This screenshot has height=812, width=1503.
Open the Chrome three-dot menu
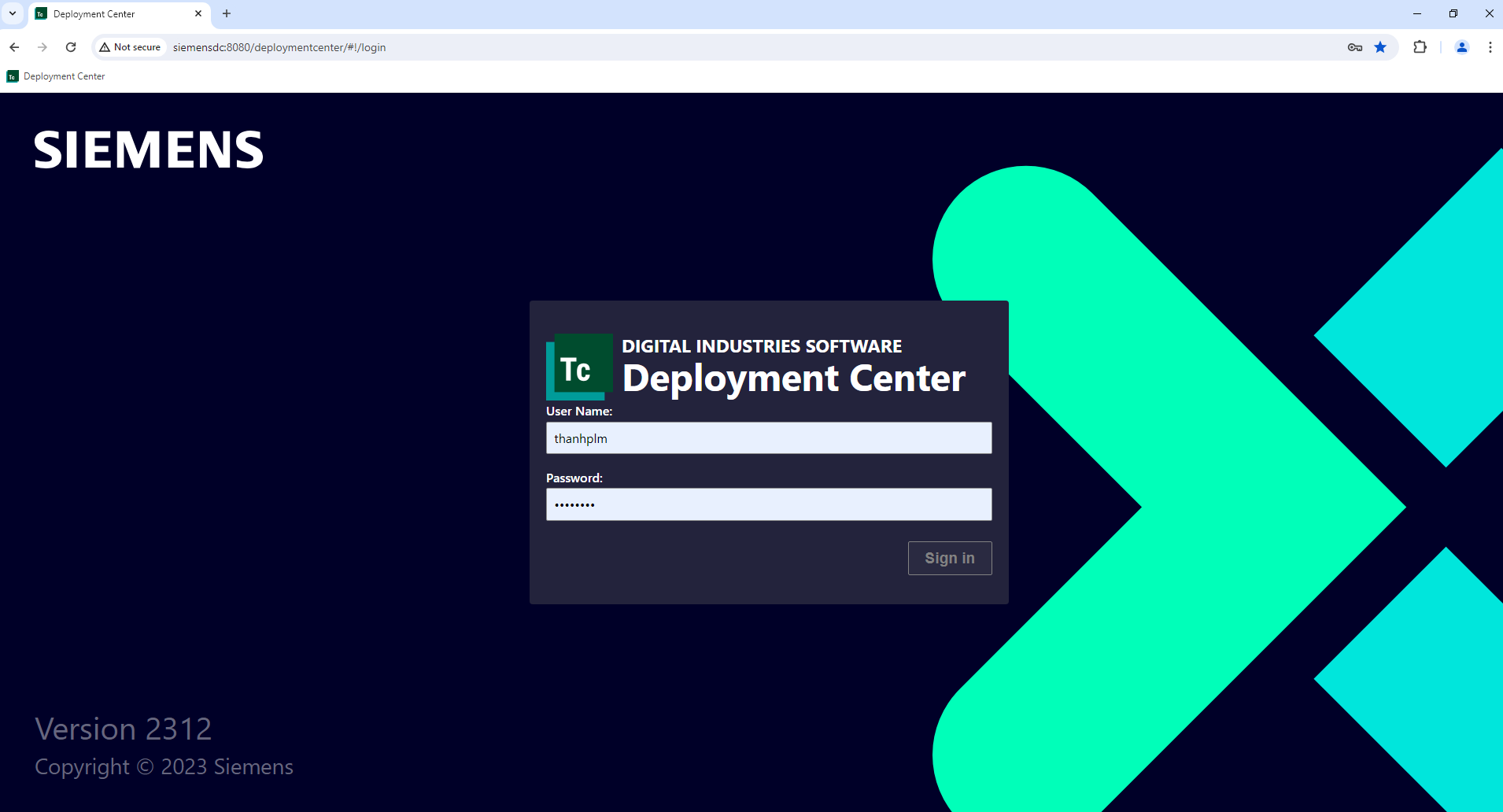click(x=1490, y=47)
